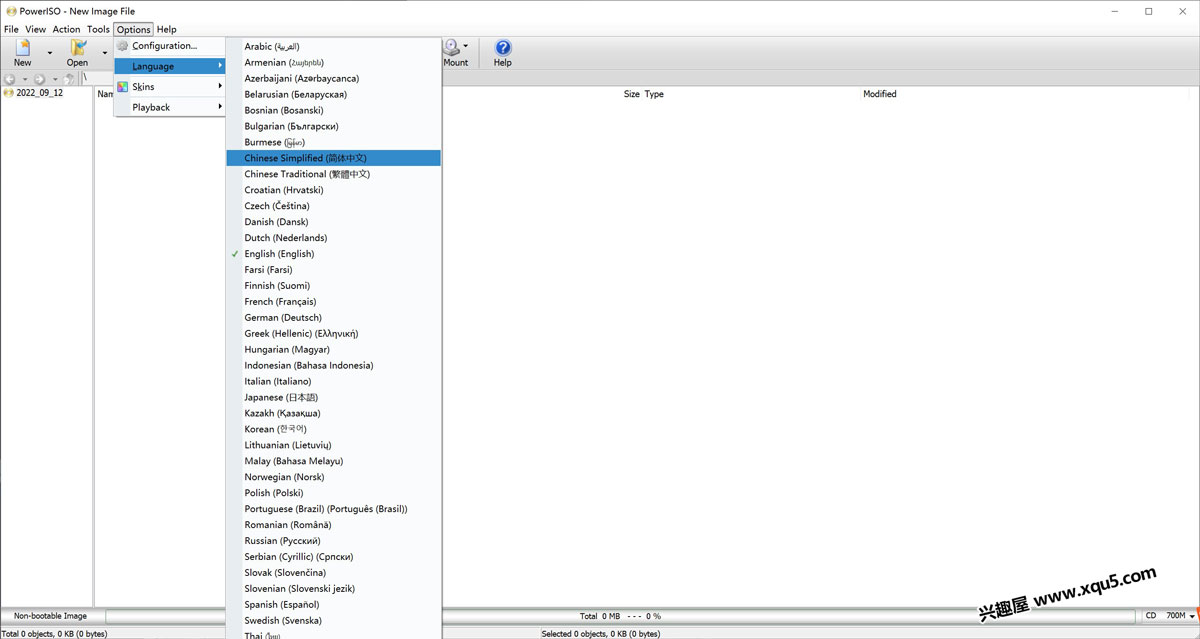Pick Bulgarian from language list
This screenshot has width=1200, height=639.
[334, 126]
